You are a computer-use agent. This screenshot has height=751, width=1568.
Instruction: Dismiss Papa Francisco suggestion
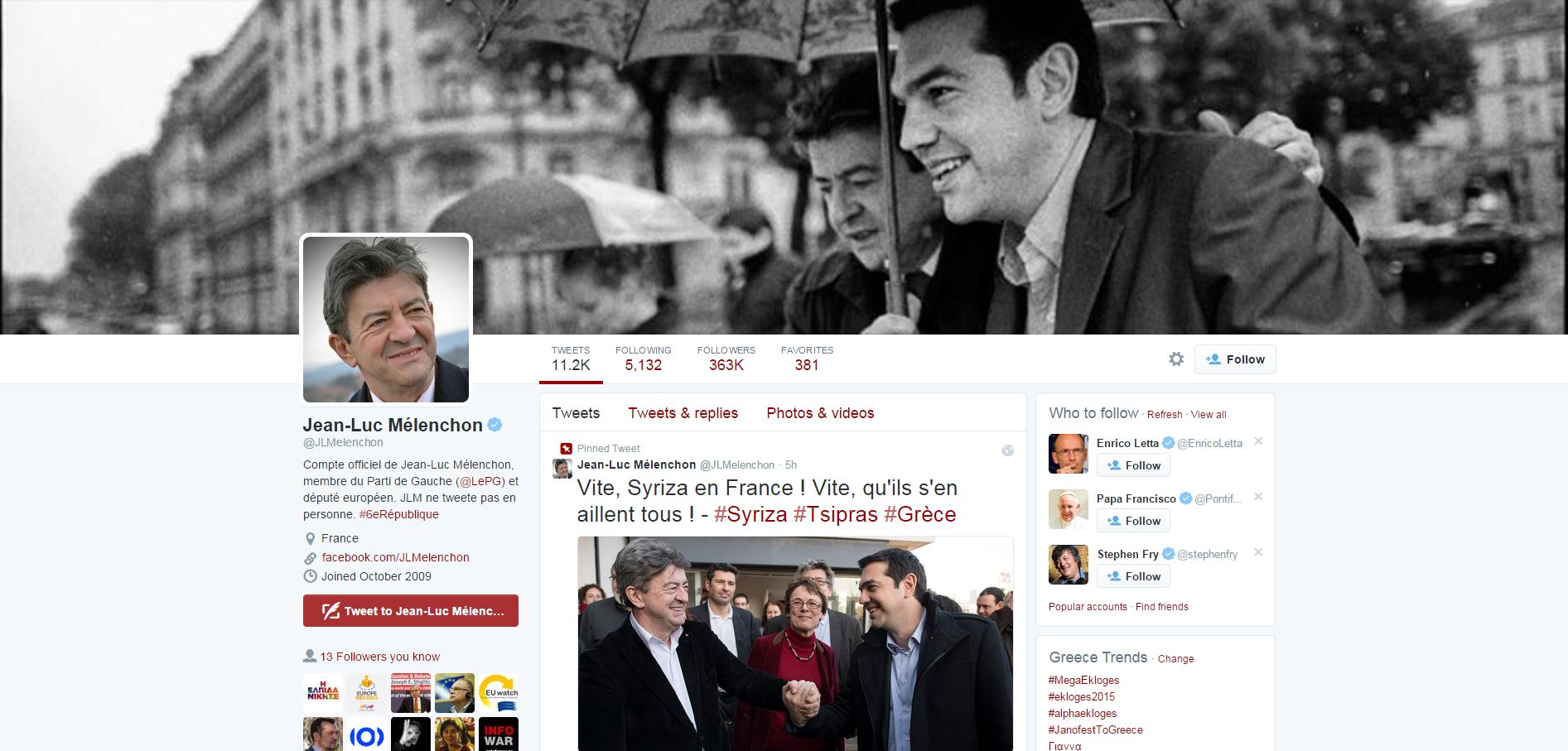(1258, 497)
